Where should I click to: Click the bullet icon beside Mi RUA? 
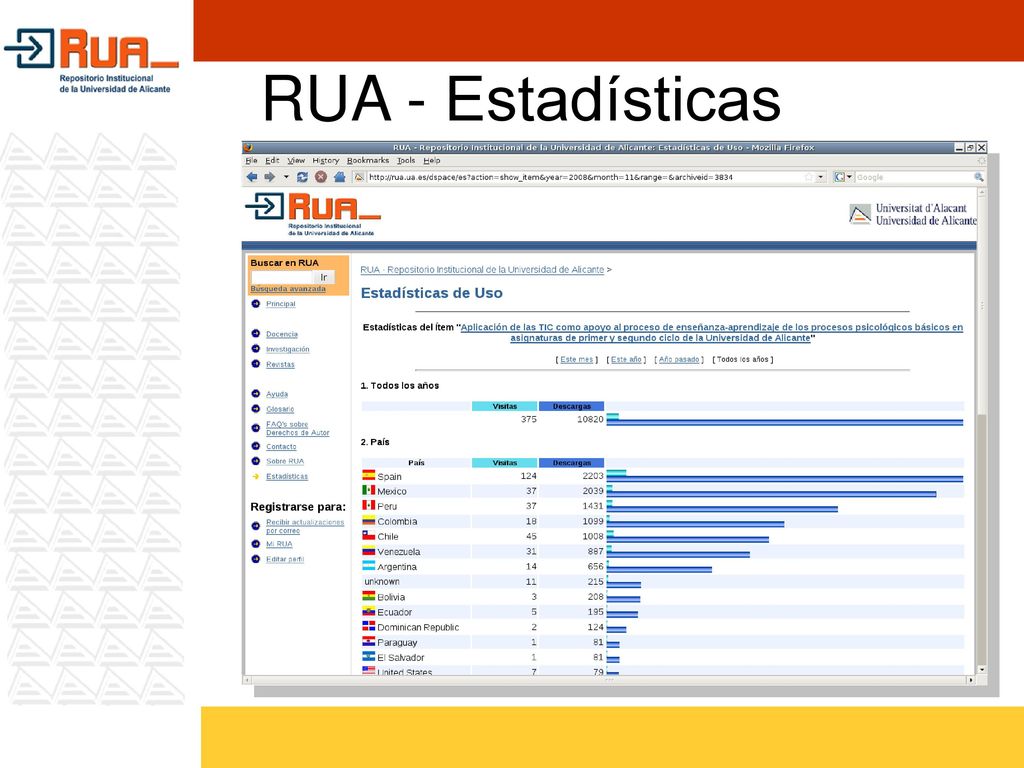tap(255, 544)
